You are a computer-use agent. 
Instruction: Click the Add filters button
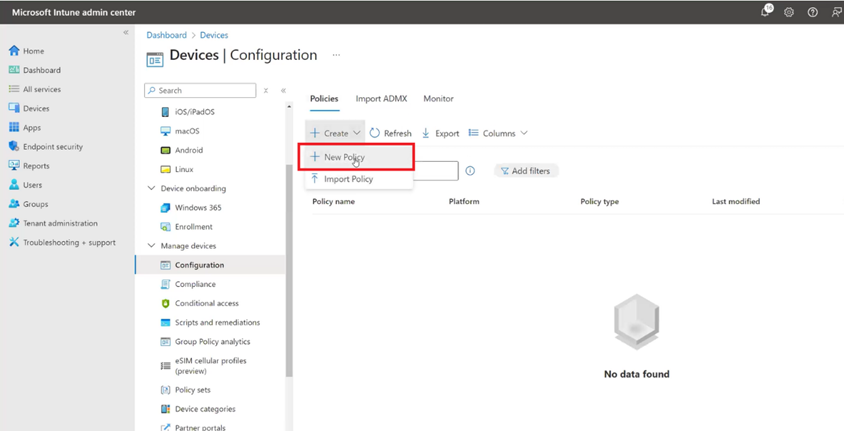(x=526, y=171)
